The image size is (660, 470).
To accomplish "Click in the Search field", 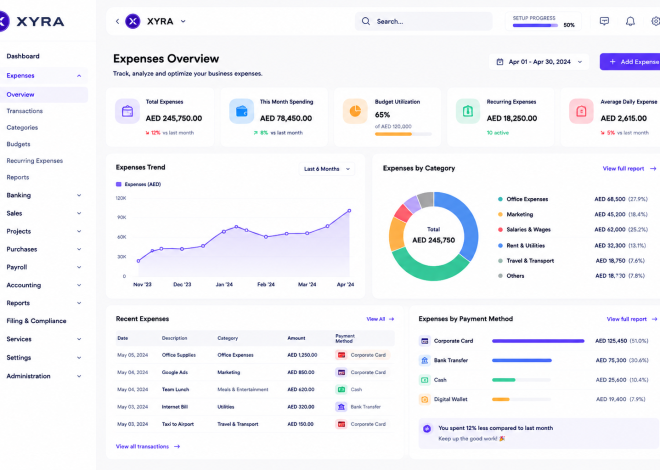I will tap(423, 21).
